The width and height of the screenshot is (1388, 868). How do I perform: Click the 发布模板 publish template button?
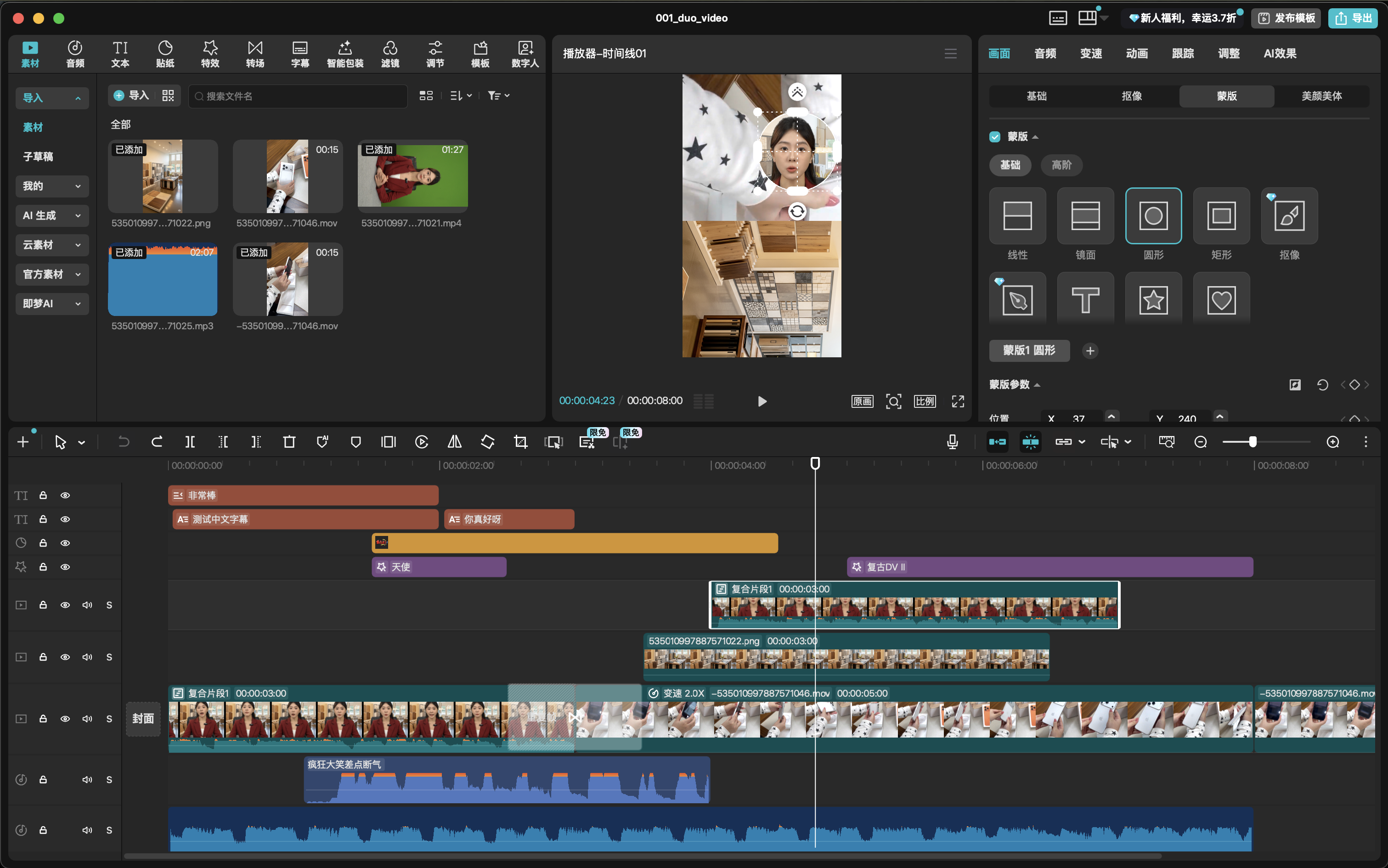pyautogui.click(x=1286, y=18)
